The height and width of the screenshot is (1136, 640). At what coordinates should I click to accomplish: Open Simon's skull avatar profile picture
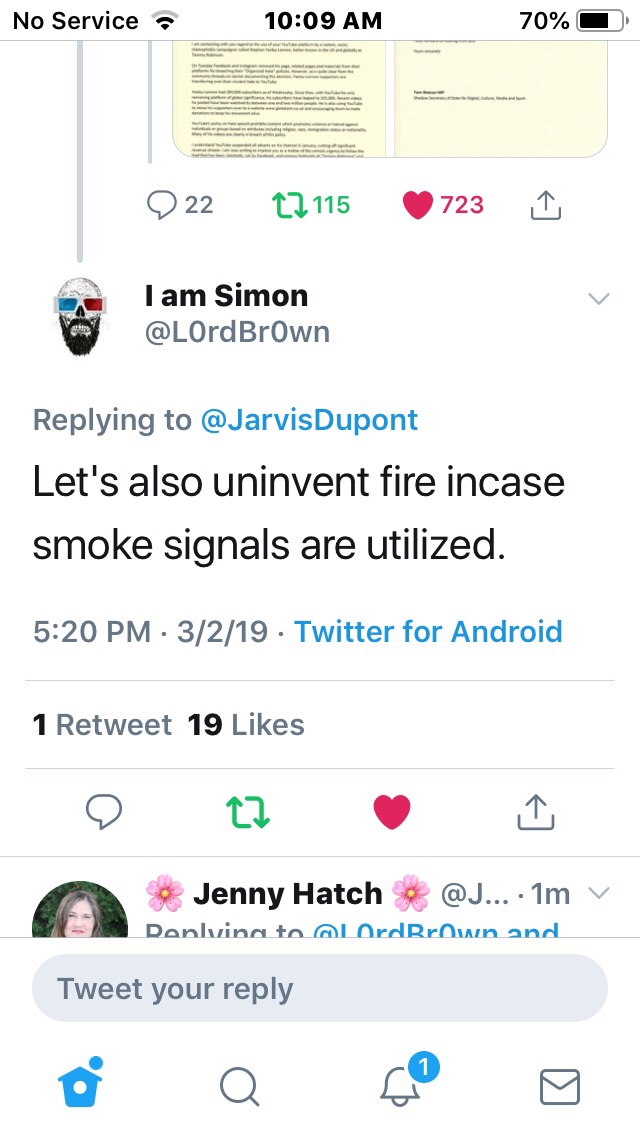coord(81,314)
